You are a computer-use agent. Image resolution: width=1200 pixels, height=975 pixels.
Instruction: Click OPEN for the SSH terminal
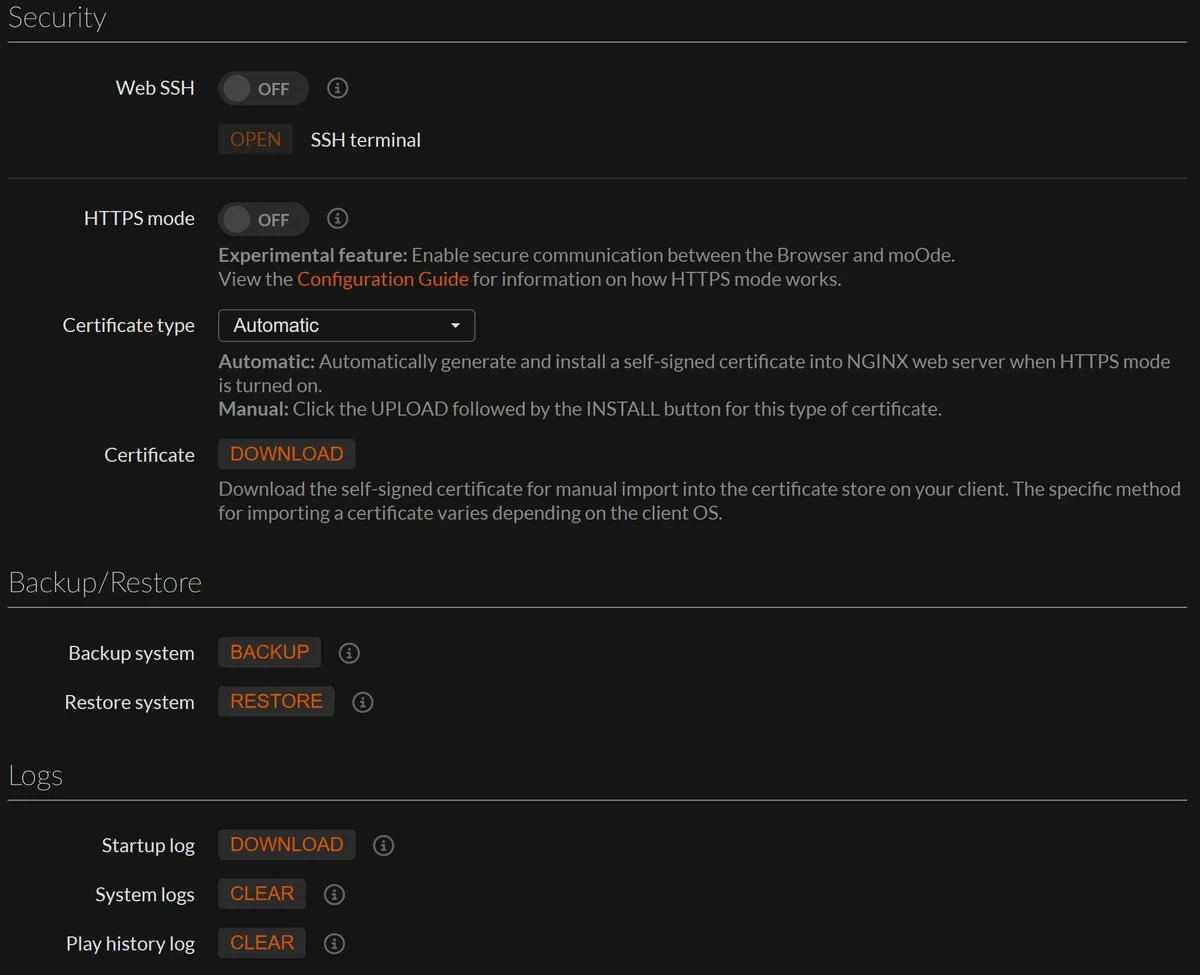(x=255, y=140)
